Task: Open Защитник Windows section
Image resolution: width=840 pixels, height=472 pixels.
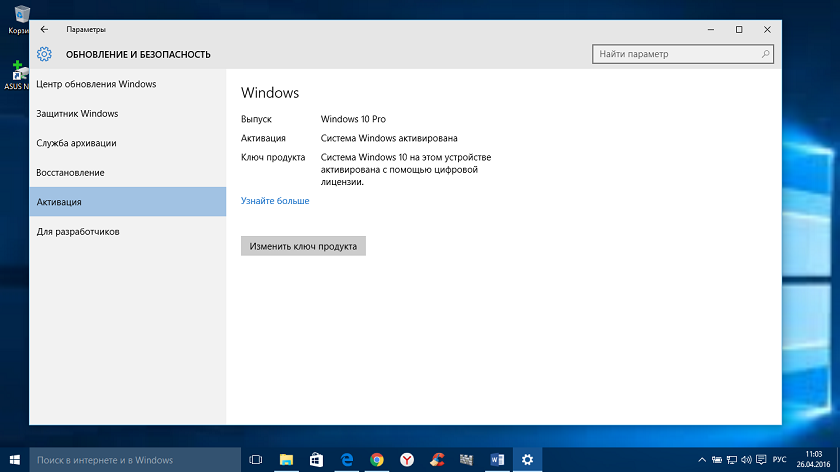Action: pos(77,113)
